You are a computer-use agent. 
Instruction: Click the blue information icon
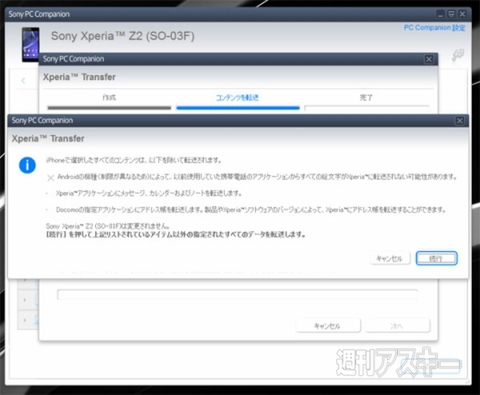click(x=27, y=165)
